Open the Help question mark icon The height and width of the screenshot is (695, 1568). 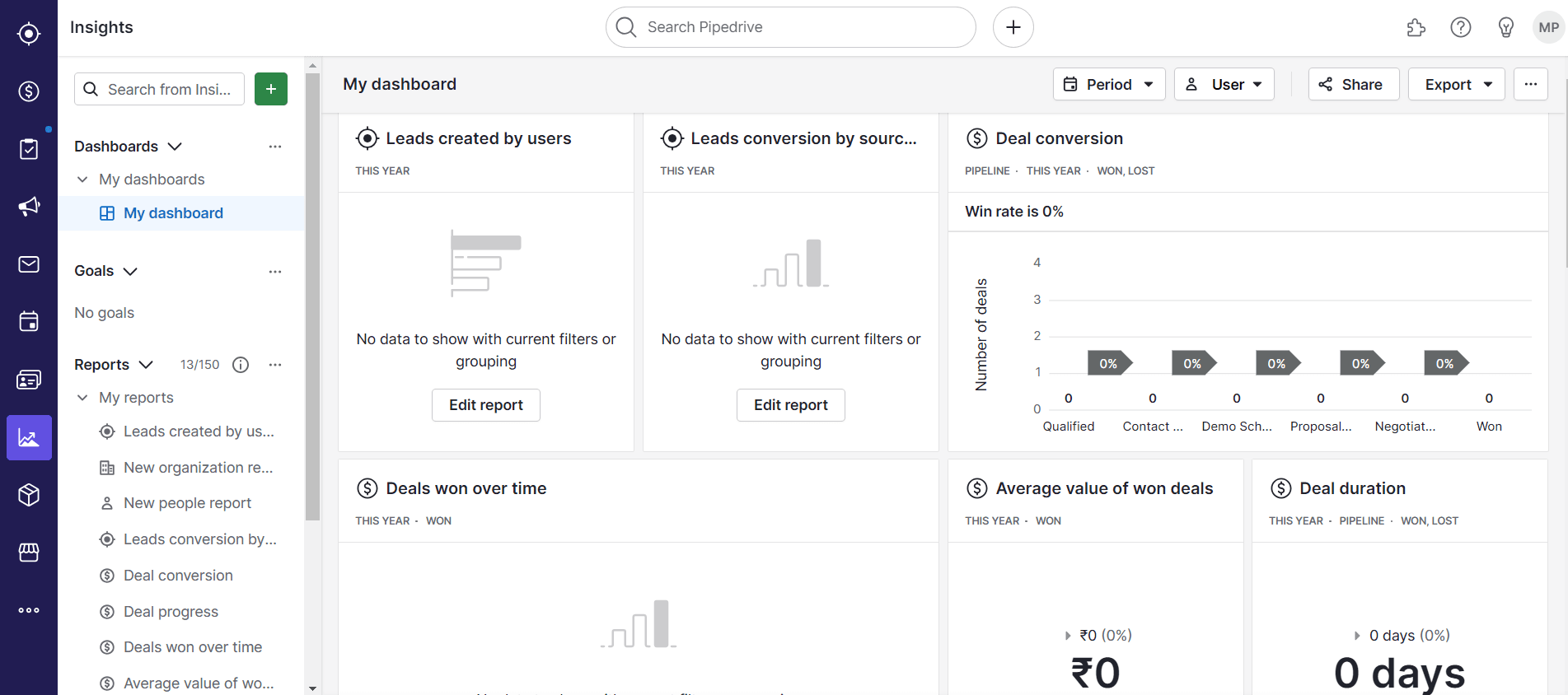coord(1461,28)
